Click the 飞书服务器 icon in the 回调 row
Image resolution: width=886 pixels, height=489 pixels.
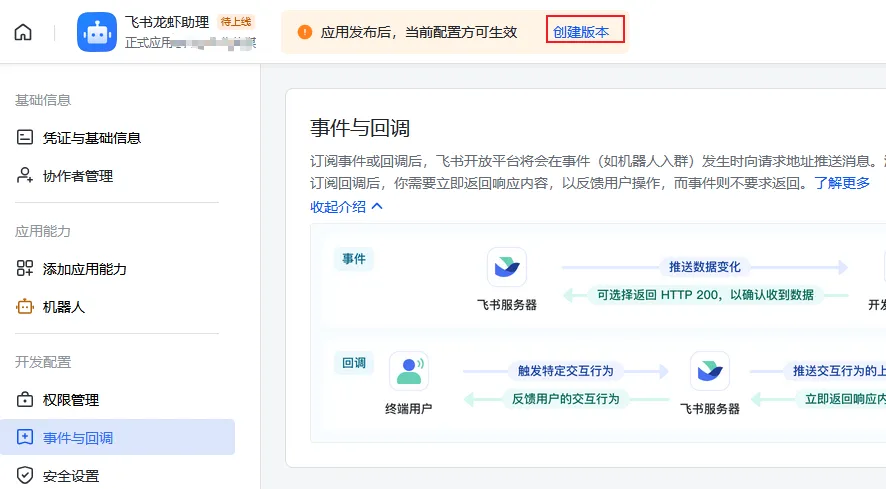click(710, 371)
